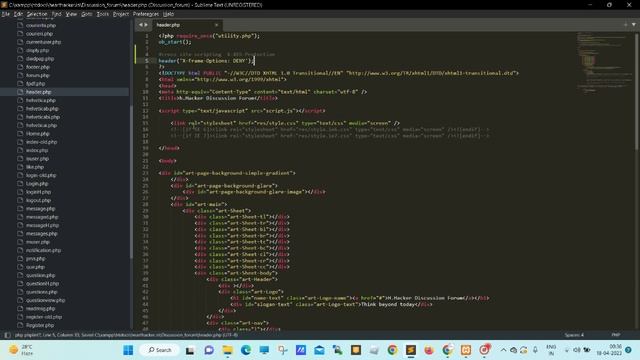The image size is (640, 360).
Task: Change syntax via PHP status label
Action: pyautogui.click(x=616, y=335)
